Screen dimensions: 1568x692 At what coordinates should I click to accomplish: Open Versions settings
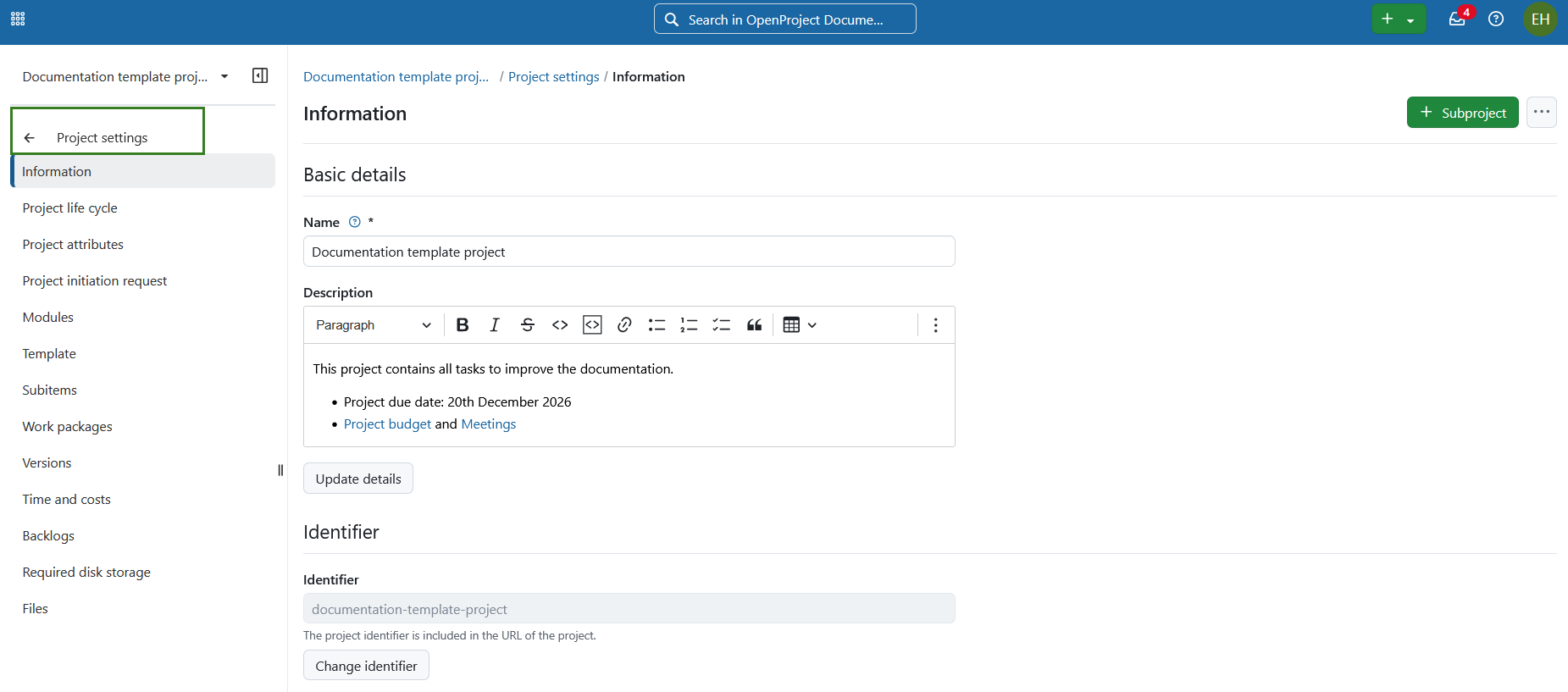[142, 462]
